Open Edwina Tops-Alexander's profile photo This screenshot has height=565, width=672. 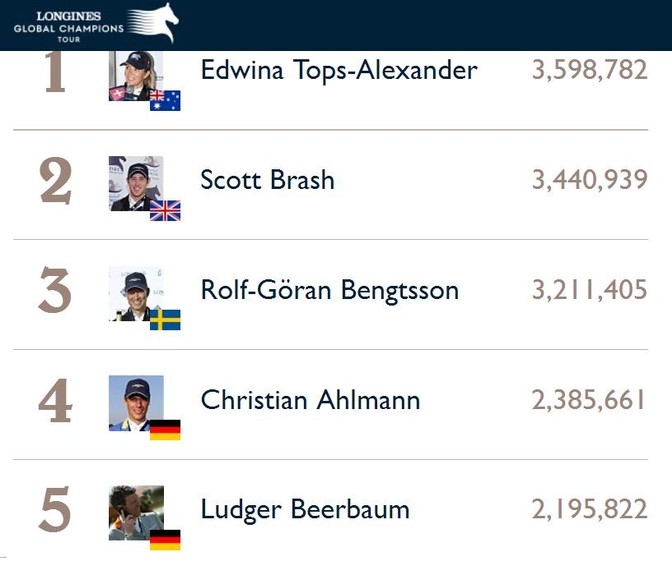click(136, 76)
